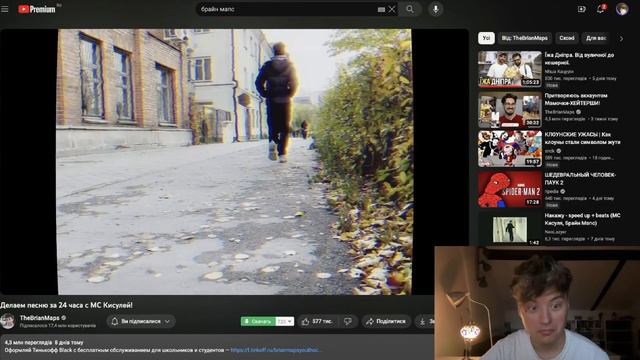This screenshot has width=640, height=360.
Task: Open the account avatar menu
Action: click(x=622, y=9)
